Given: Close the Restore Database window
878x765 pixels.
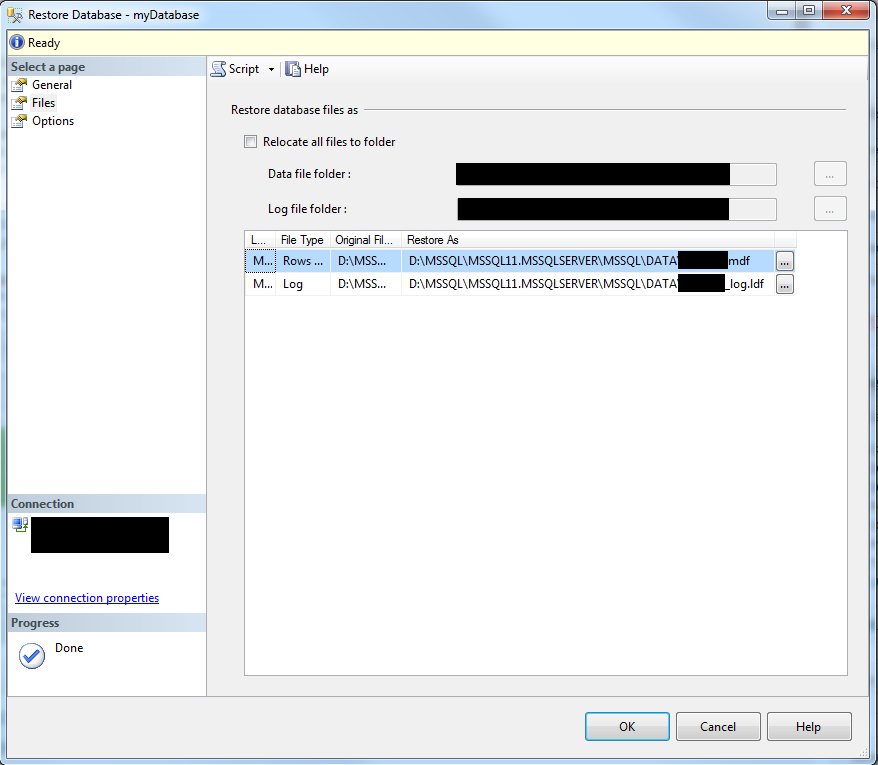Looking at the screenshot, I should [846, 10].
